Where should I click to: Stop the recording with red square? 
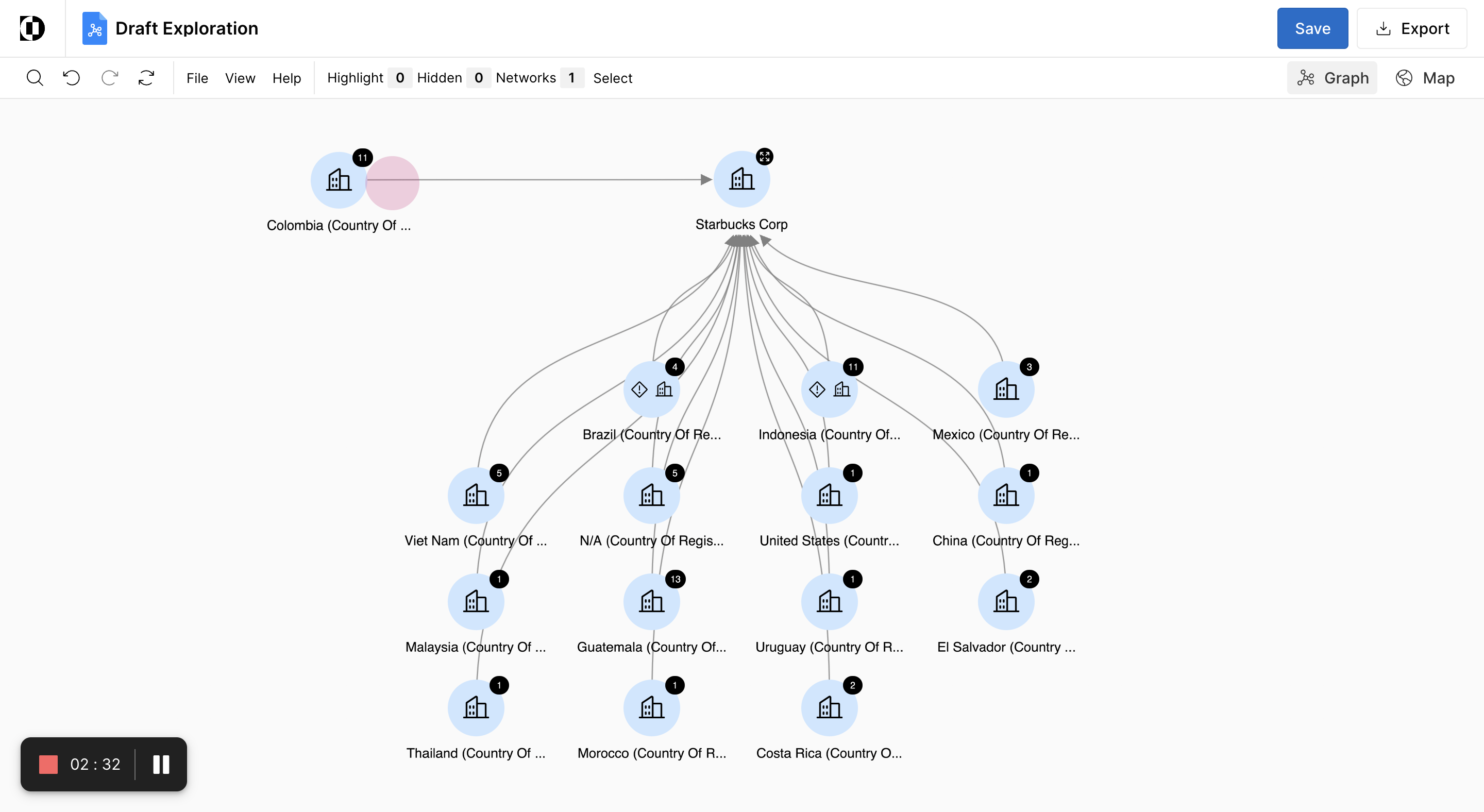tap(48, 764)
